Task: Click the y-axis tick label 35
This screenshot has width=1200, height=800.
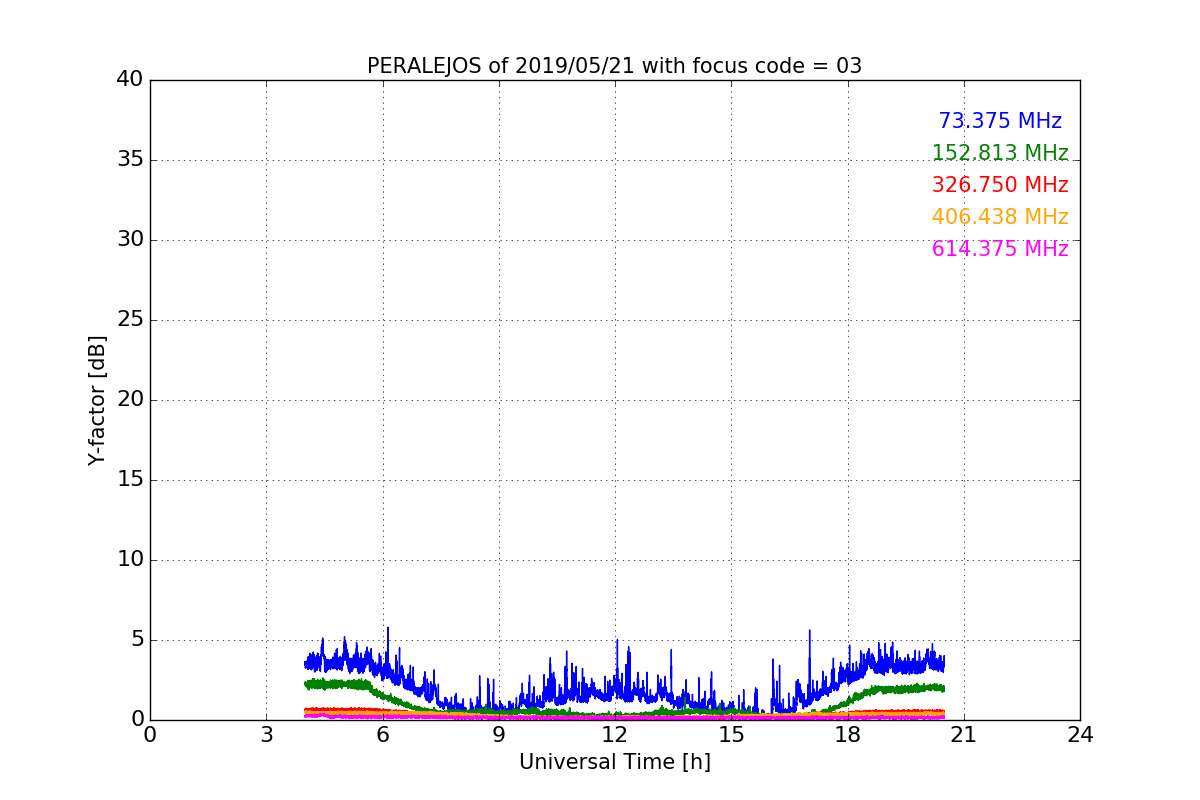Action: [130, 160]
